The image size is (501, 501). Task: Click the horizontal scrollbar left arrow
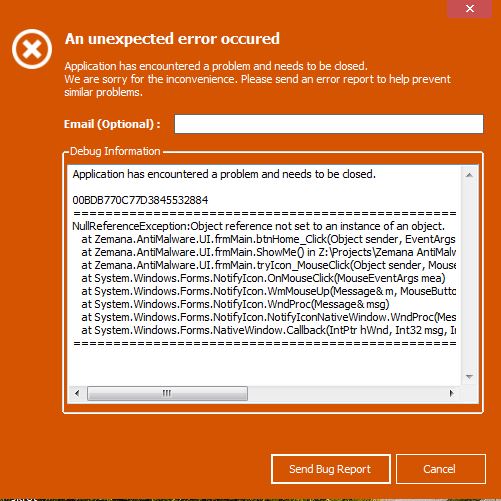[77, 393]
